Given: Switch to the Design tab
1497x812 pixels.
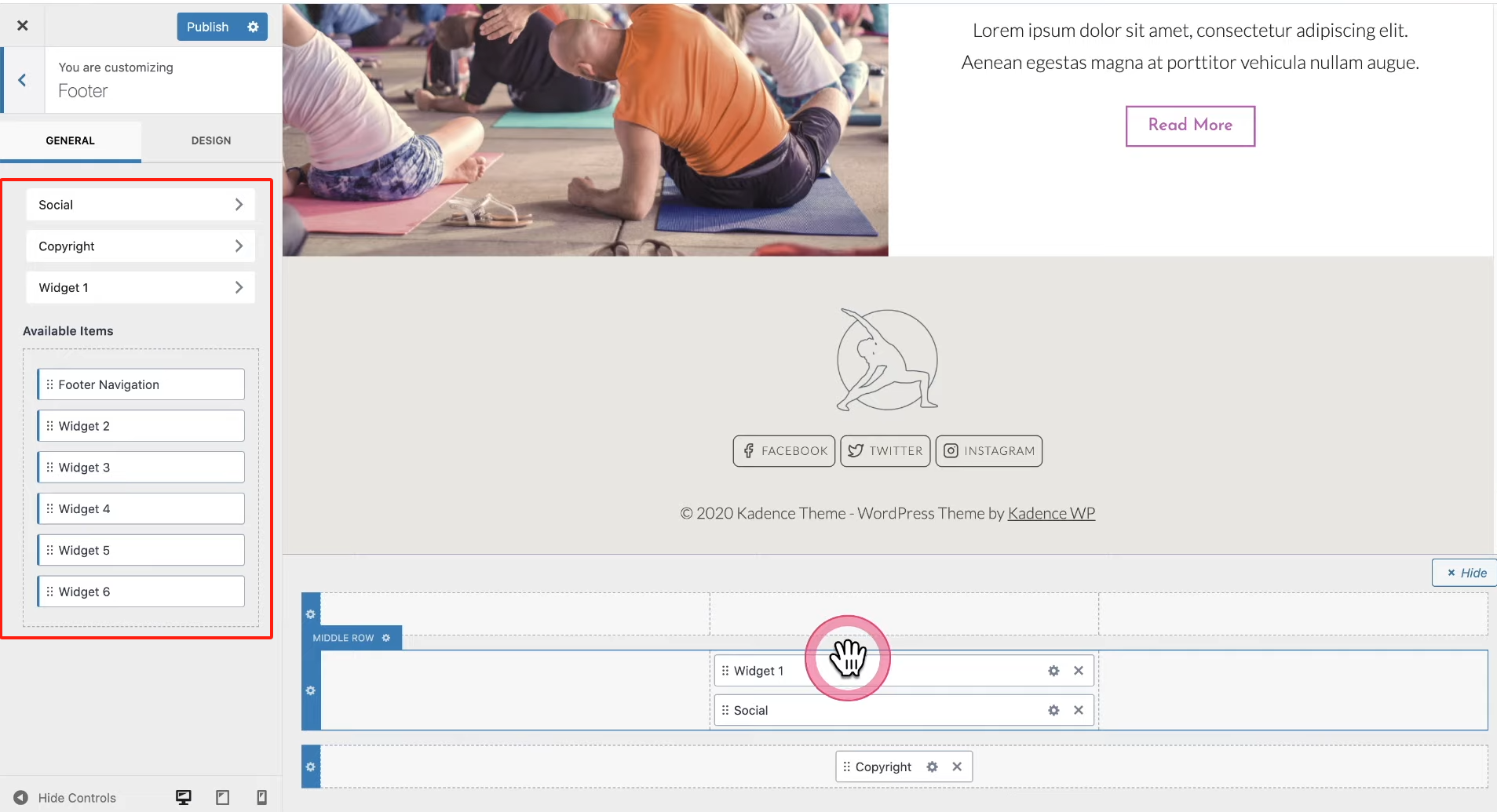Looking at the screenshot, I should pos(211,140).
